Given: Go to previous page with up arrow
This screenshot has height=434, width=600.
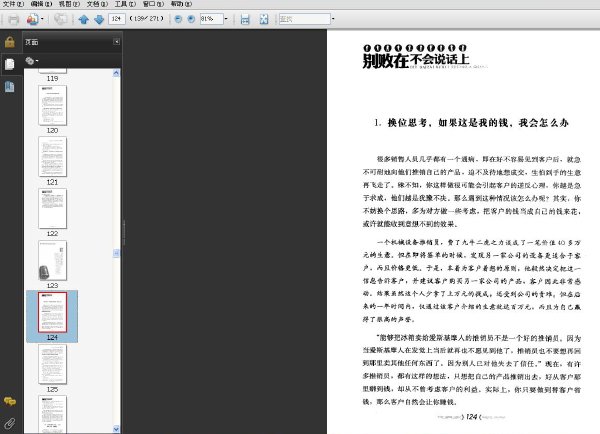Looking at the screenshot, I should tap(83, 19).
